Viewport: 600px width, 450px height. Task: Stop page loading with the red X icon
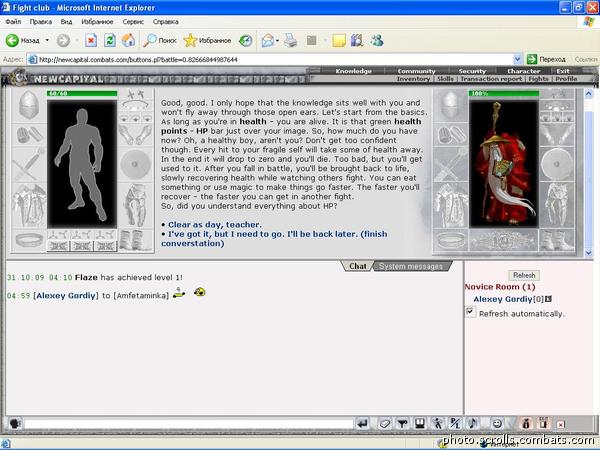tap(91, 40)
